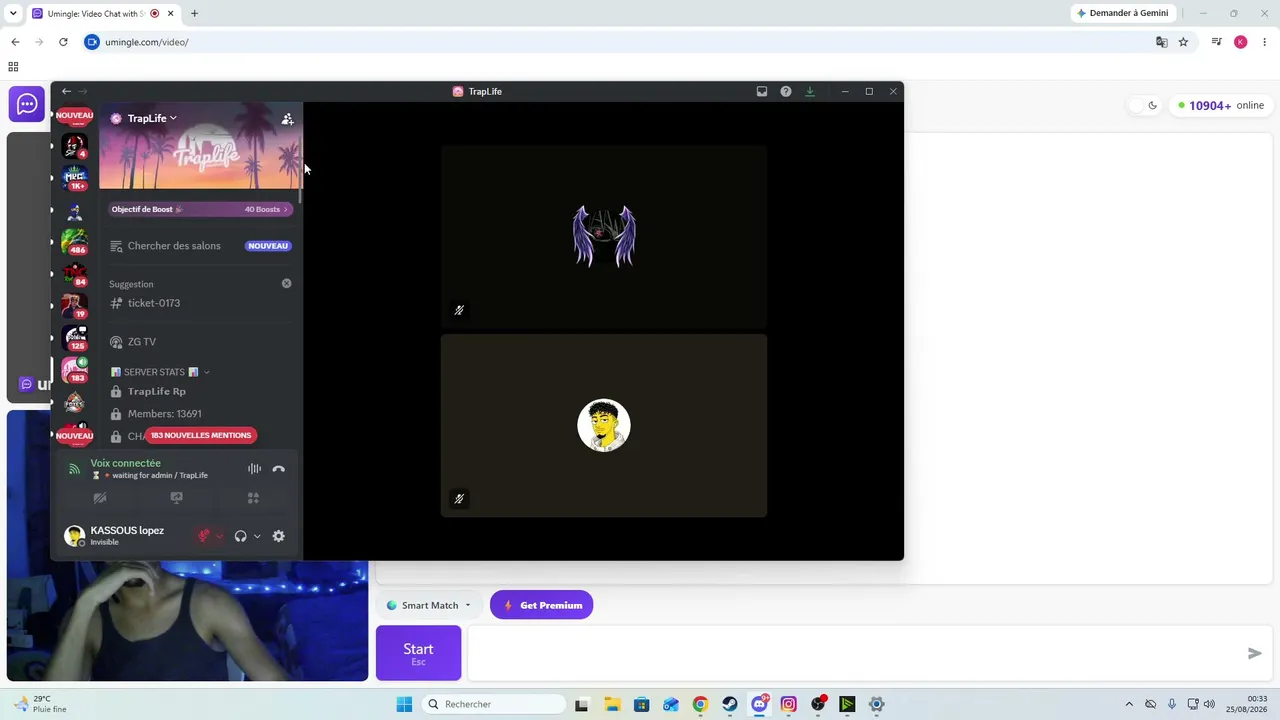The height and width of the screenshot is (720, 1280).
Task: Toggle Umingle dark mode switch
Action: click(1144, 105)
